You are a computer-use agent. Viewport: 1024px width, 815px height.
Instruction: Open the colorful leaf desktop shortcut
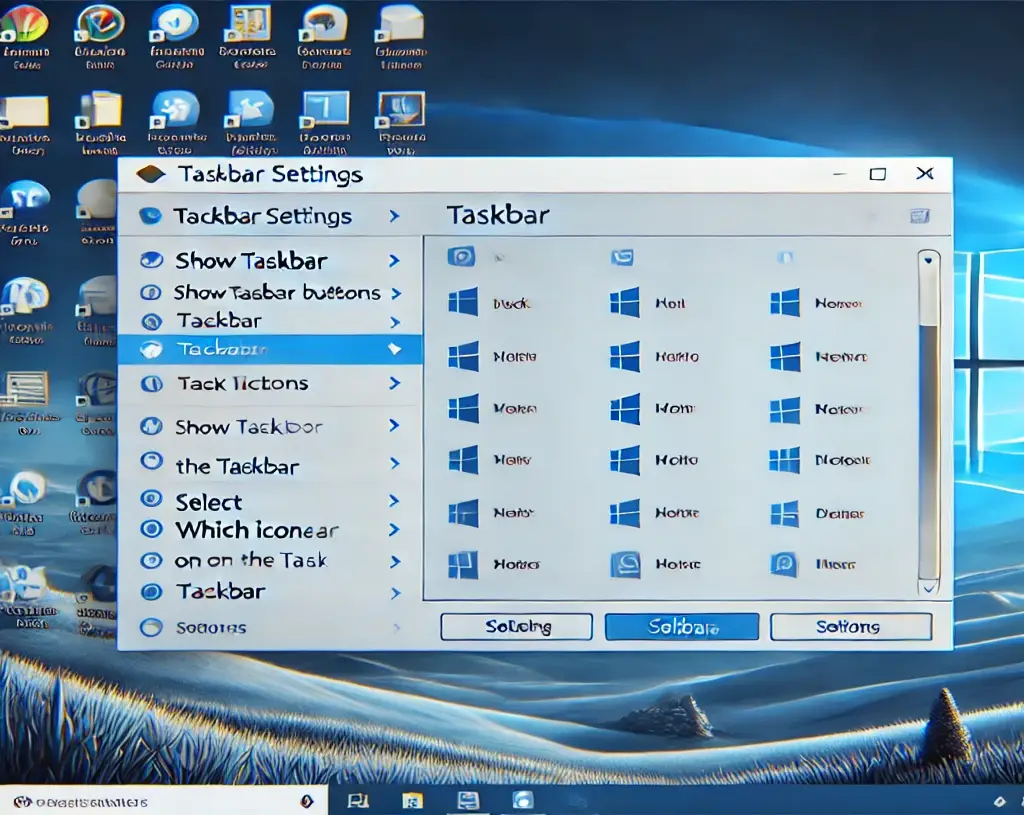point(24,24)
